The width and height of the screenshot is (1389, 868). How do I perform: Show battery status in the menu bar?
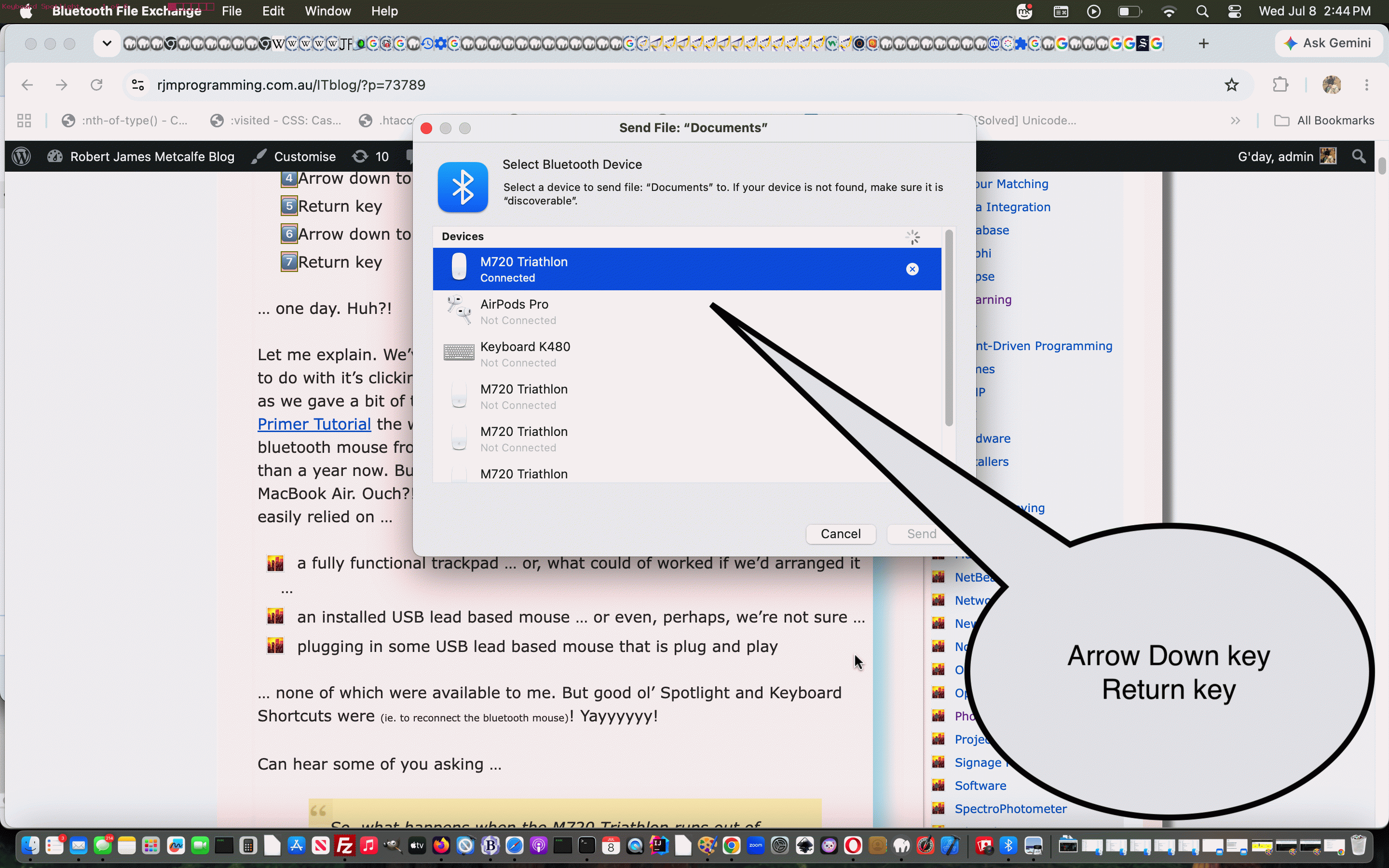coord(1130,12)
